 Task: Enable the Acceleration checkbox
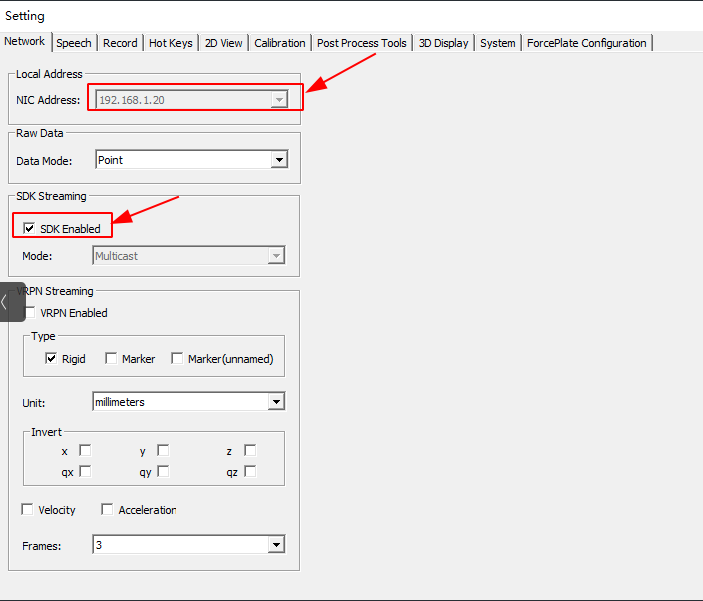click(x=107, y=510)
